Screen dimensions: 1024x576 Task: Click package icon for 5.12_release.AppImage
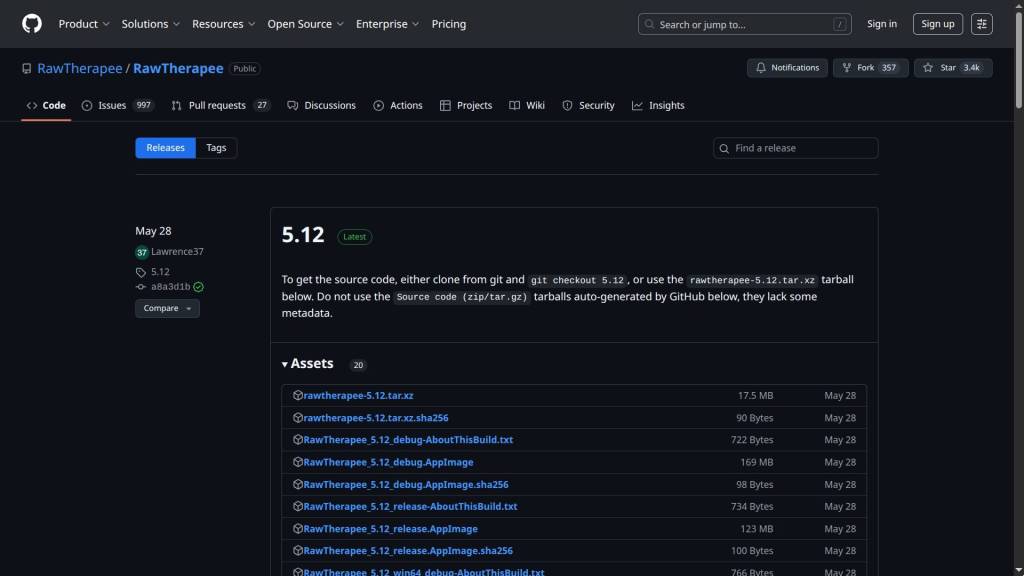[x=298, y=528]
